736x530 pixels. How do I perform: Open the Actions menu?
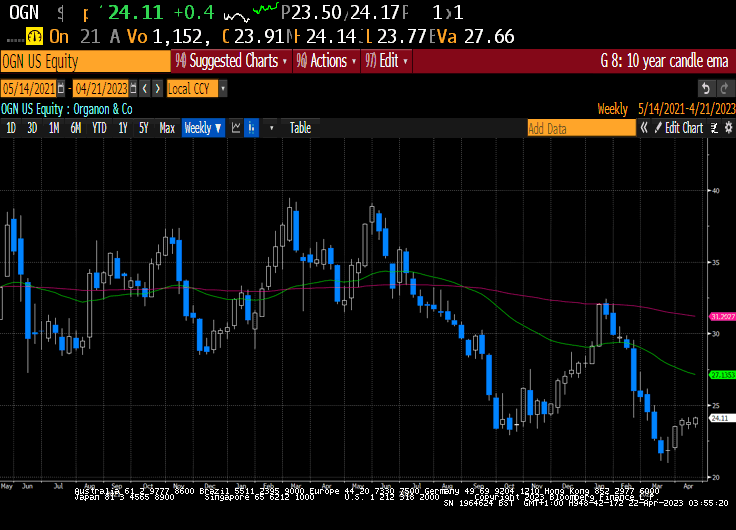[x=327, y=61]
